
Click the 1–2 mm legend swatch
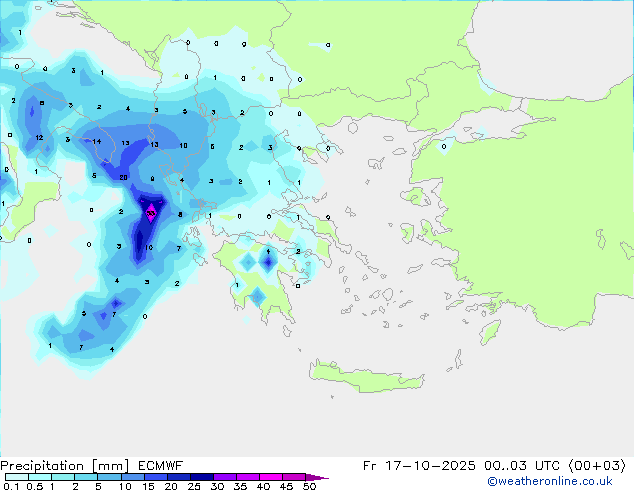tap(63, 477)
